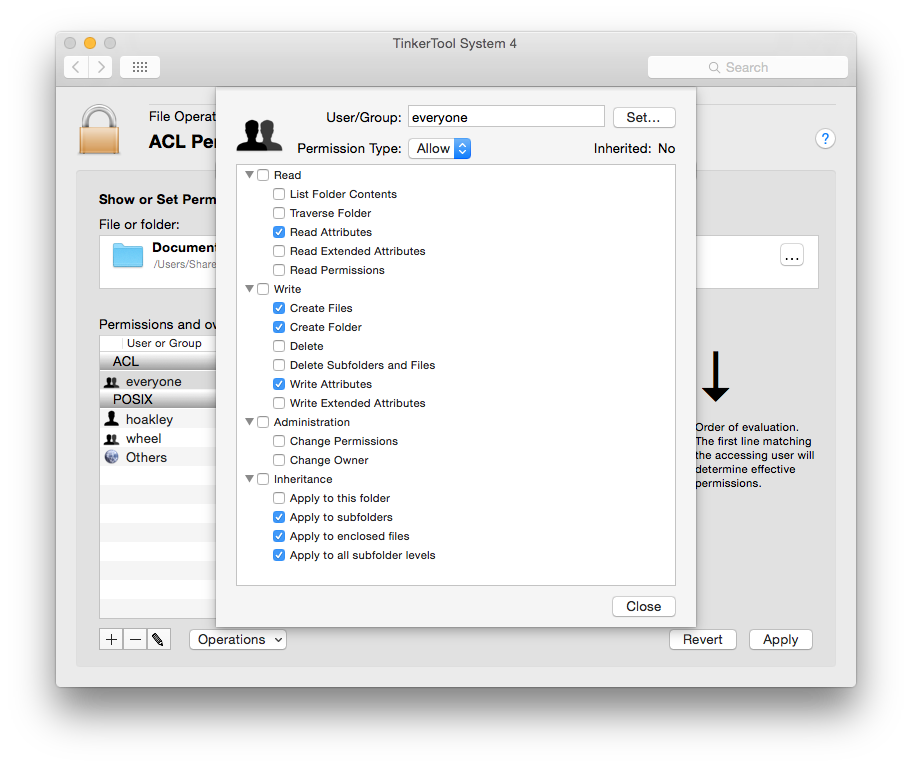Screen dimensions: 912x767
Task: Open the Operations pop-up menu
Action: pos(238,639)
